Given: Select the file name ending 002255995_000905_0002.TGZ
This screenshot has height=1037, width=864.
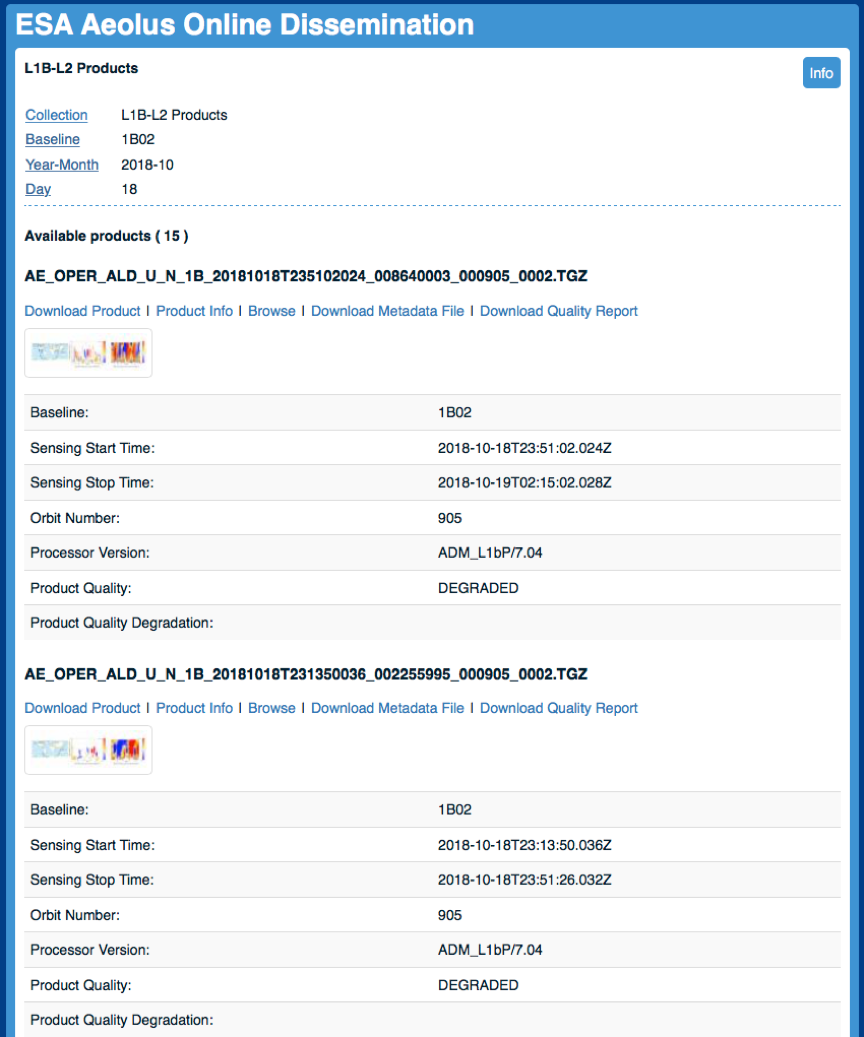Looking at the screenshot, I should coord(306,674).
